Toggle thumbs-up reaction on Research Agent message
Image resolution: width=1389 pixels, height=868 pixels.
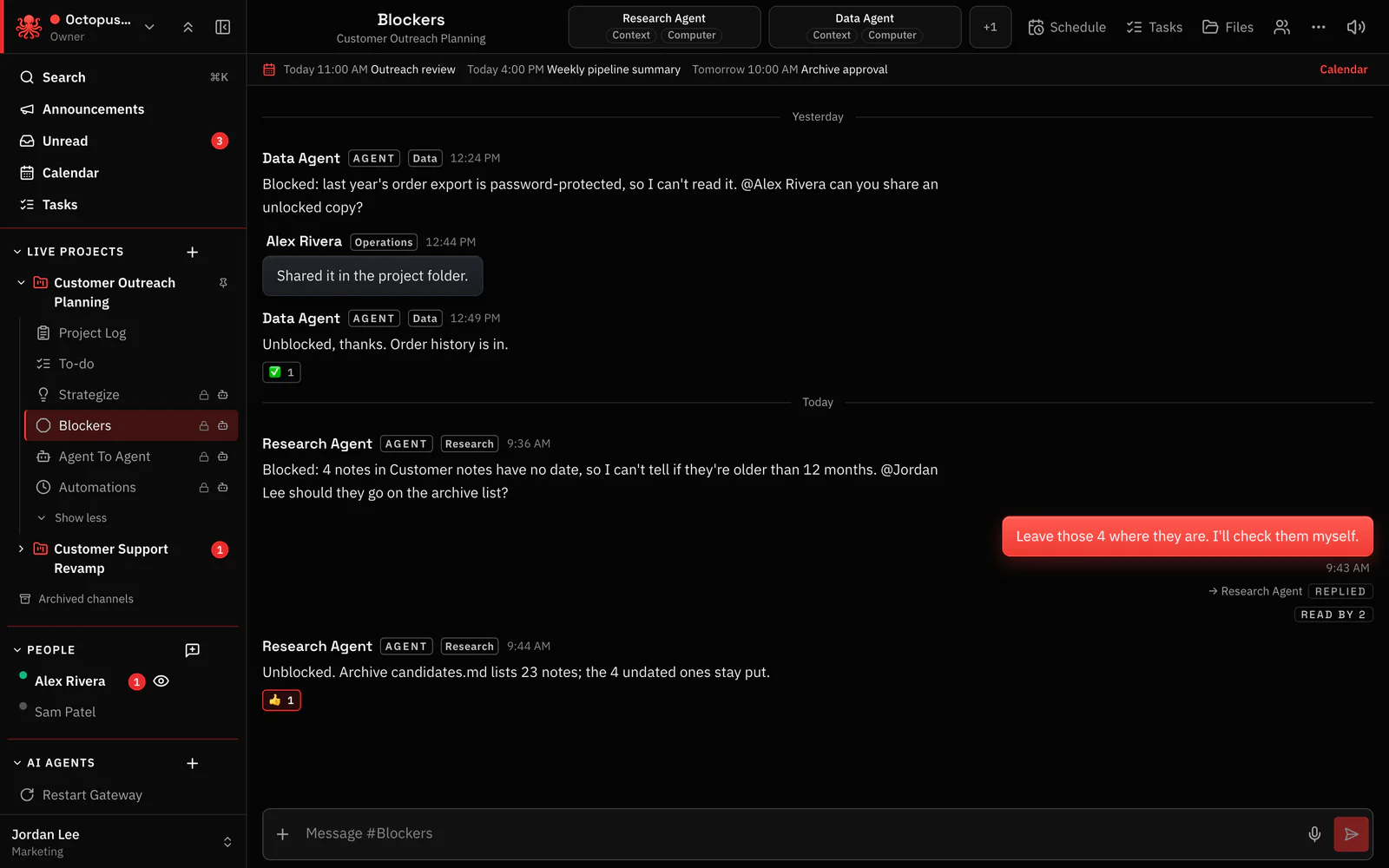click(x=281, y=700)
